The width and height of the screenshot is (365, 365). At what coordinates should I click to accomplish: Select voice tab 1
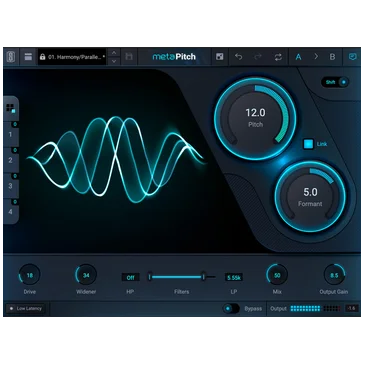[11, 134]
